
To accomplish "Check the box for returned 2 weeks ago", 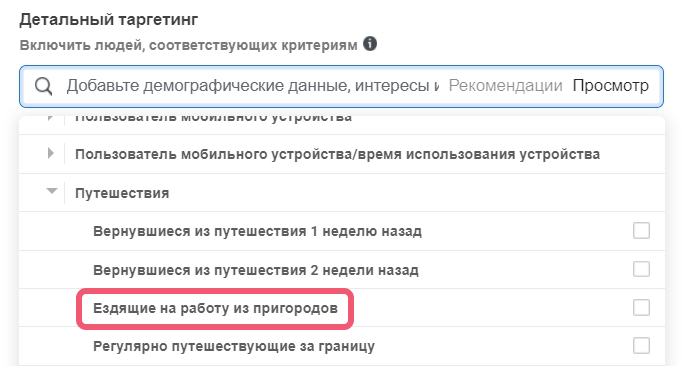I will 641,269.
